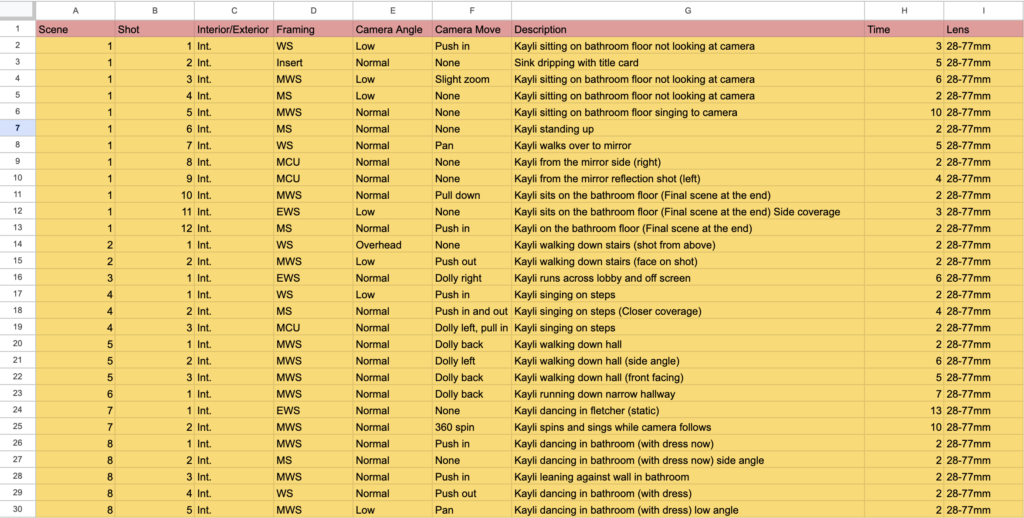Select the 'Slight zoom' cell
This screenshot has height=518, width=1024.
pyautogui.click(x=472, y=79)
